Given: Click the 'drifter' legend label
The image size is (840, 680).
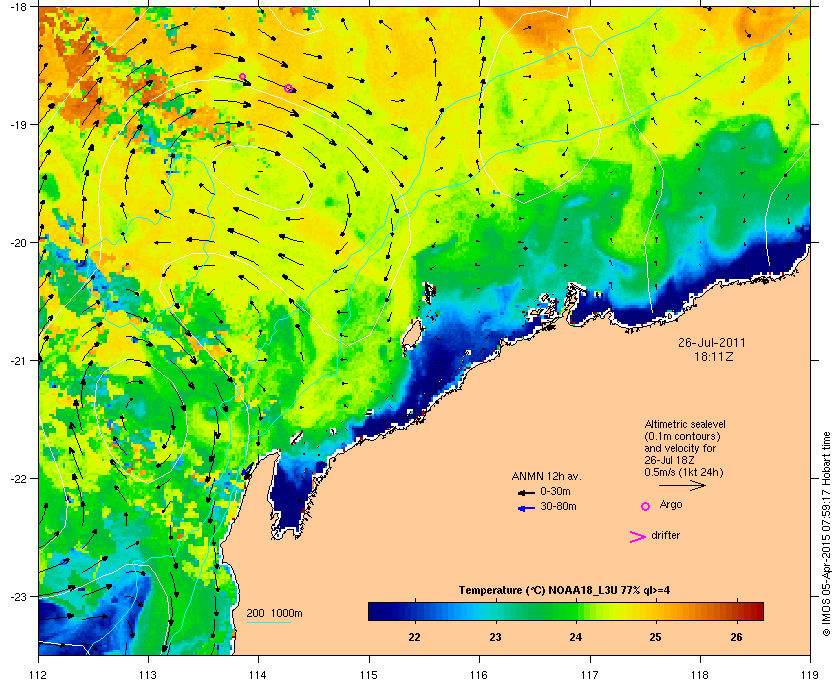Looking at the screenshot, I should (x=665, y=535).
